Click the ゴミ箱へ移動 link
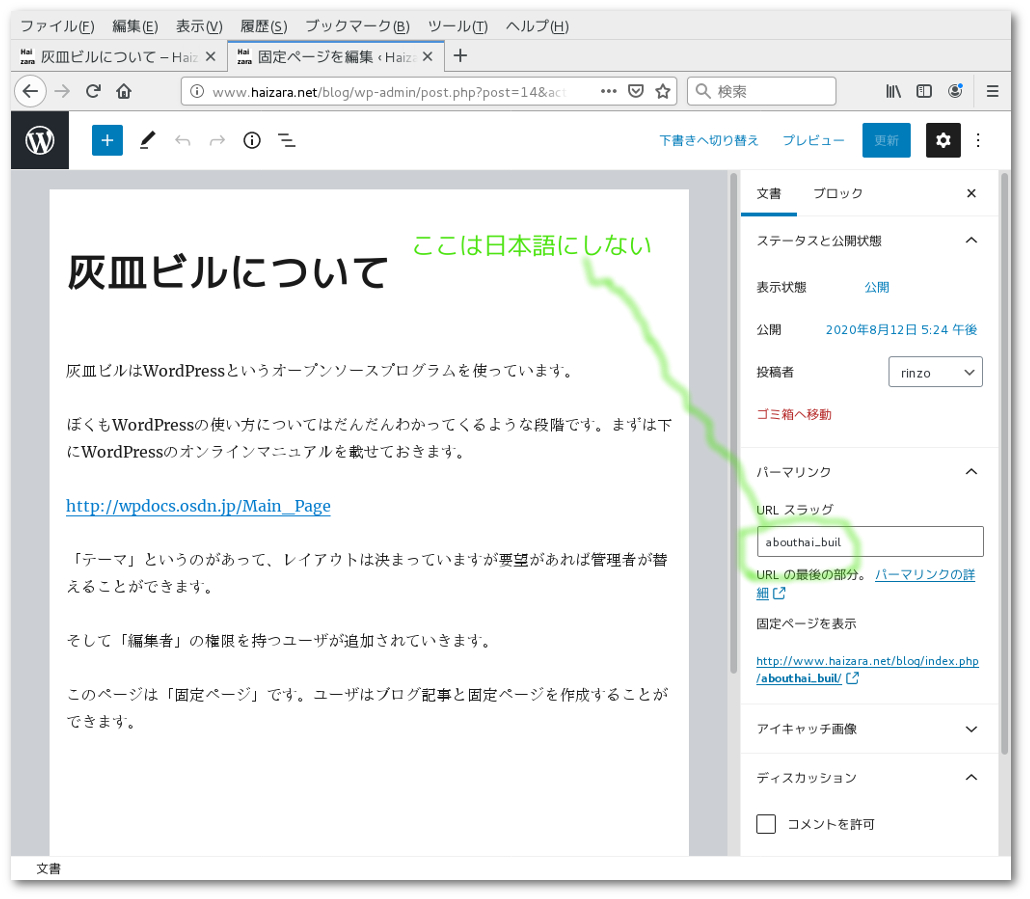Viewport: 1030px width, 899px height. (x=794, y=414)
